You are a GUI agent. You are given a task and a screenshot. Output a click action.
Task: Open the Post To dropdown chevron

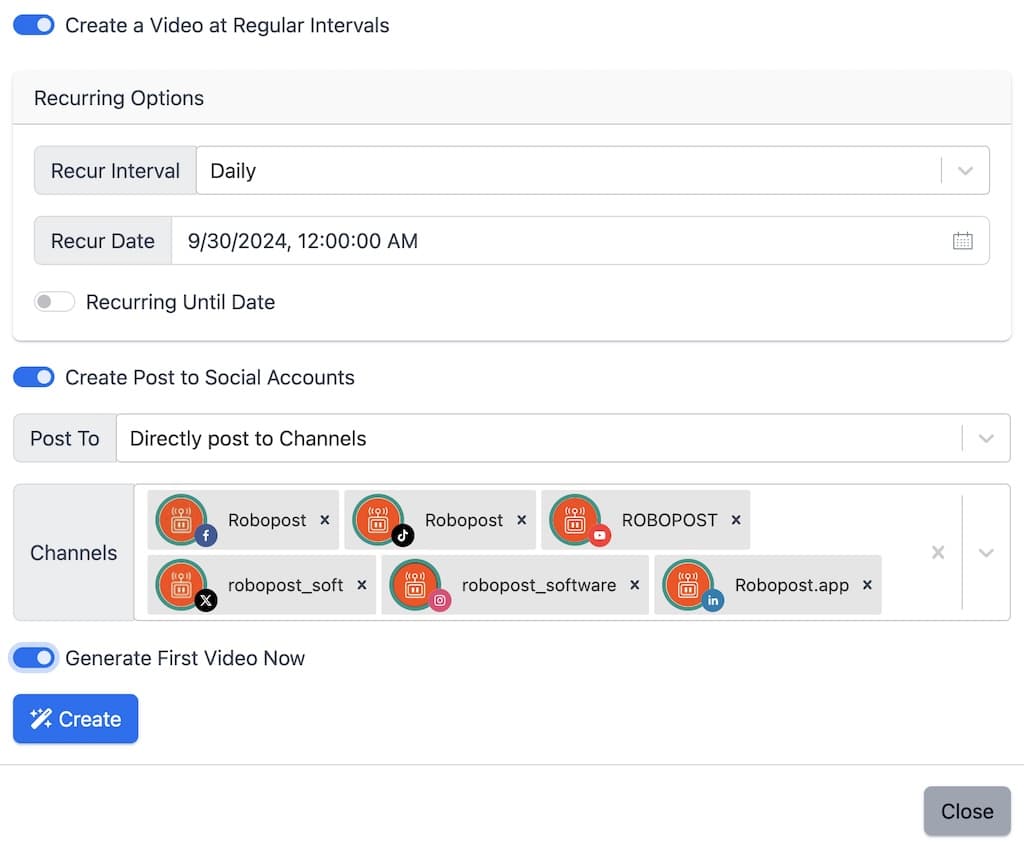point(986,438)
